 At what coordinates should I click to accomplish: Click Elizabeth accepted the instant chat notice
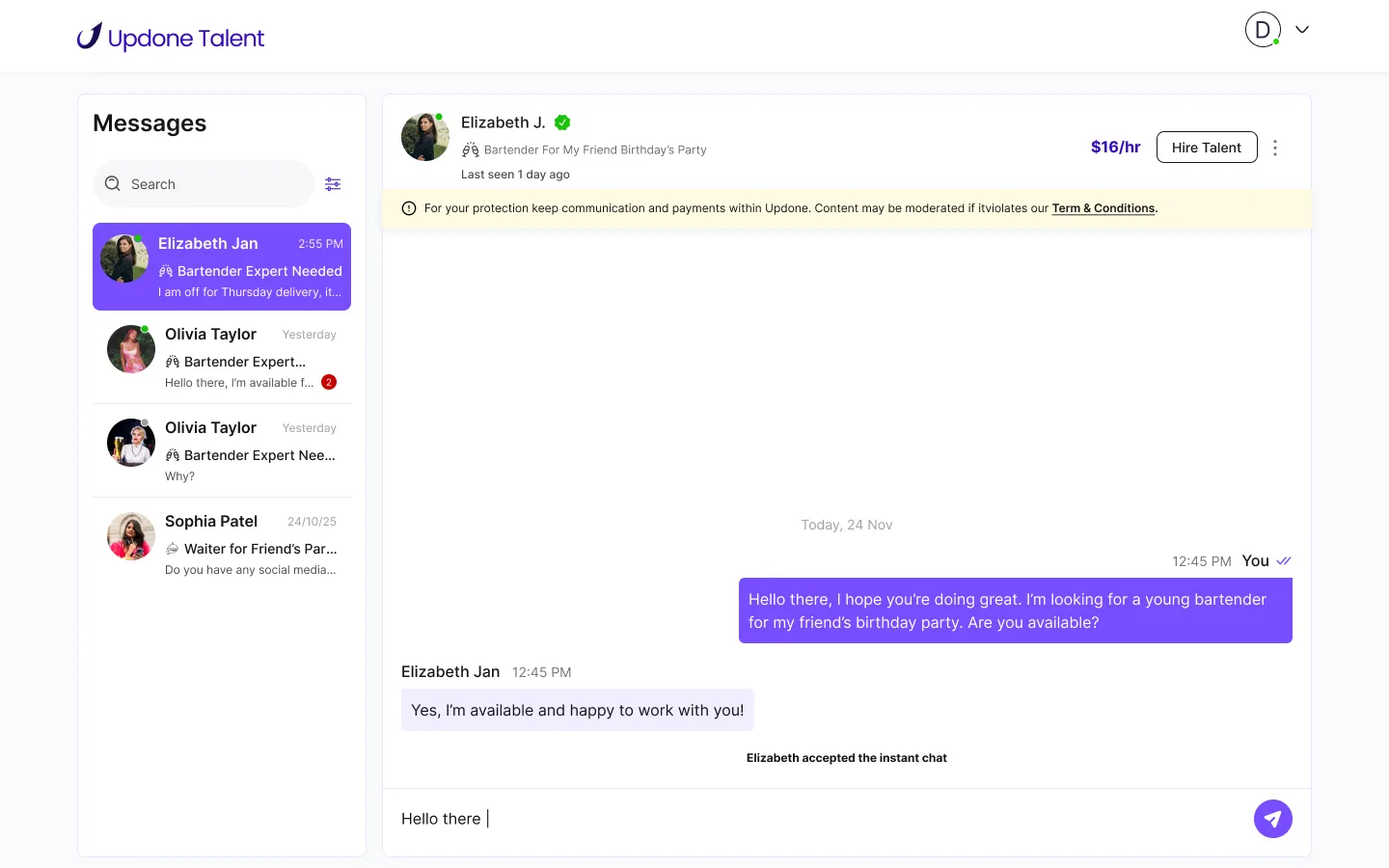point(847,758)
